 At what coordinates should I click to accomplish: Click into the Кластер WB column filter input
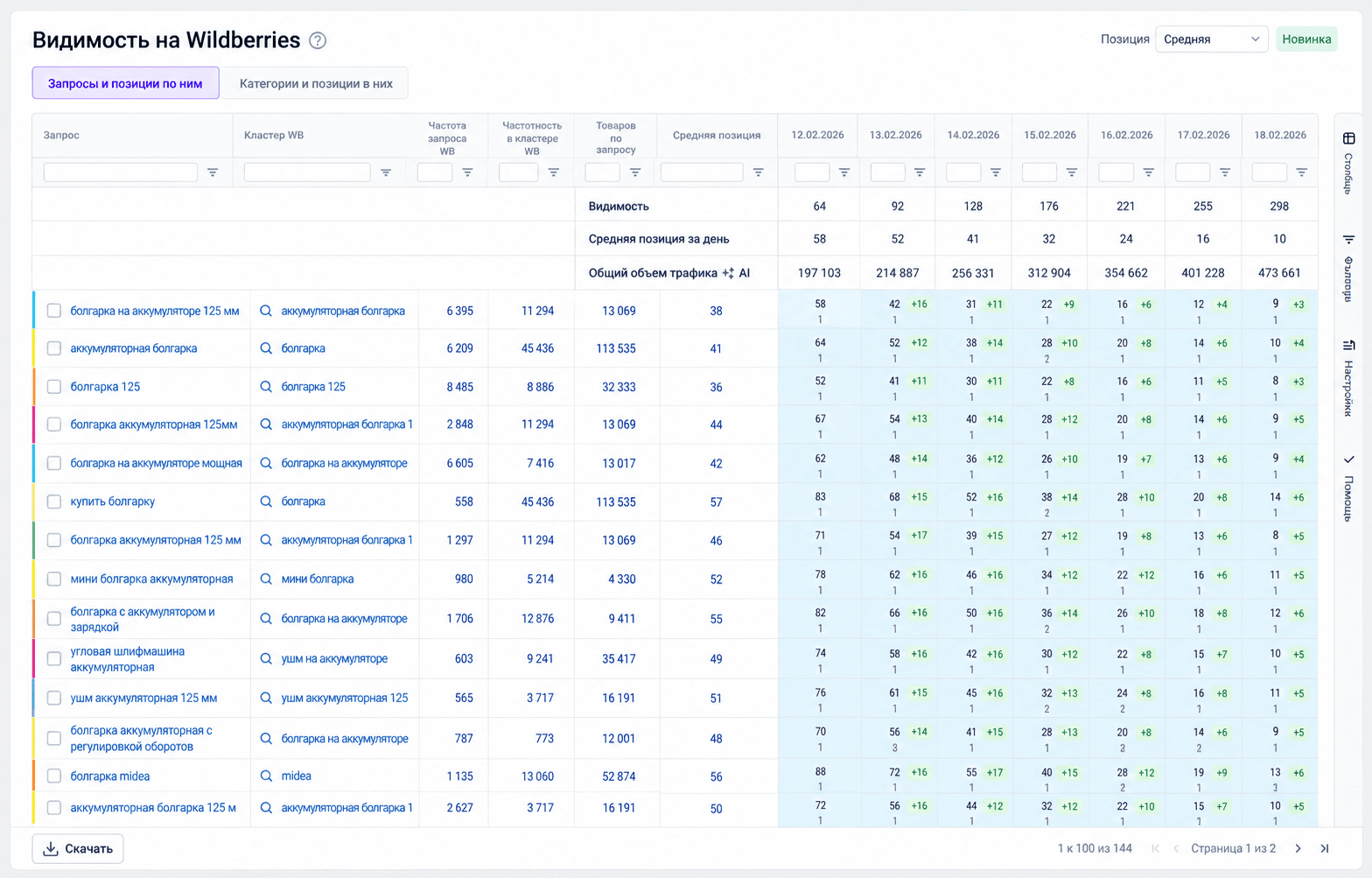click(x=307, y=172)
